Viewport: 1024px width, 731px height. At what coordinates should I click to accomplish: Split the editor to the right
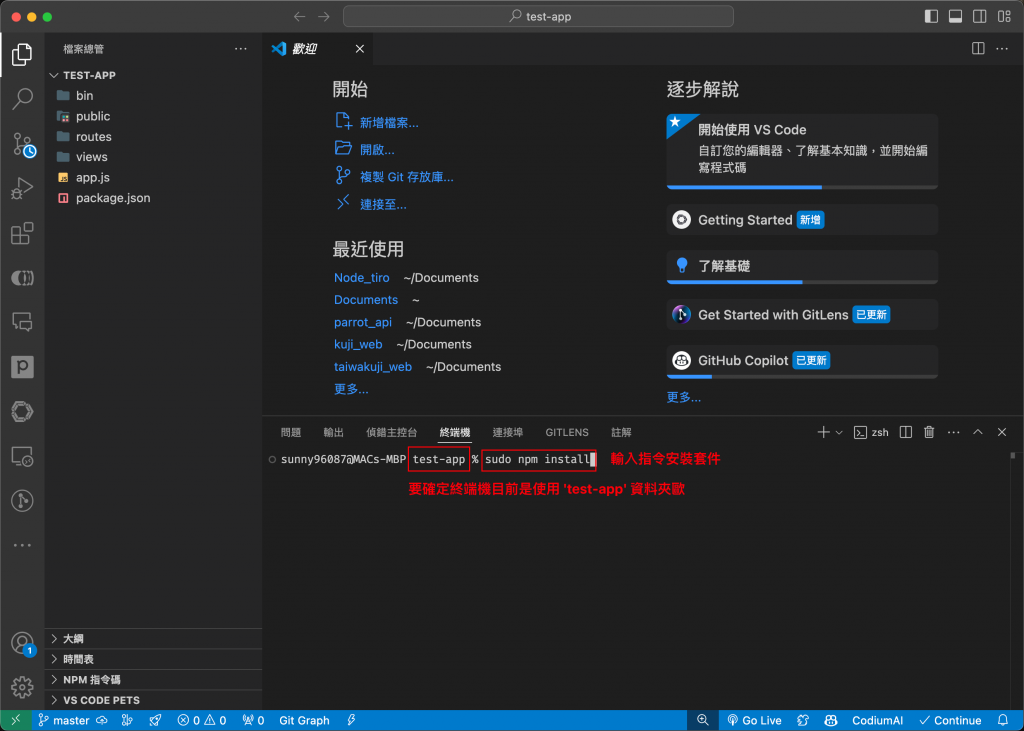click(x=978, y=48)
